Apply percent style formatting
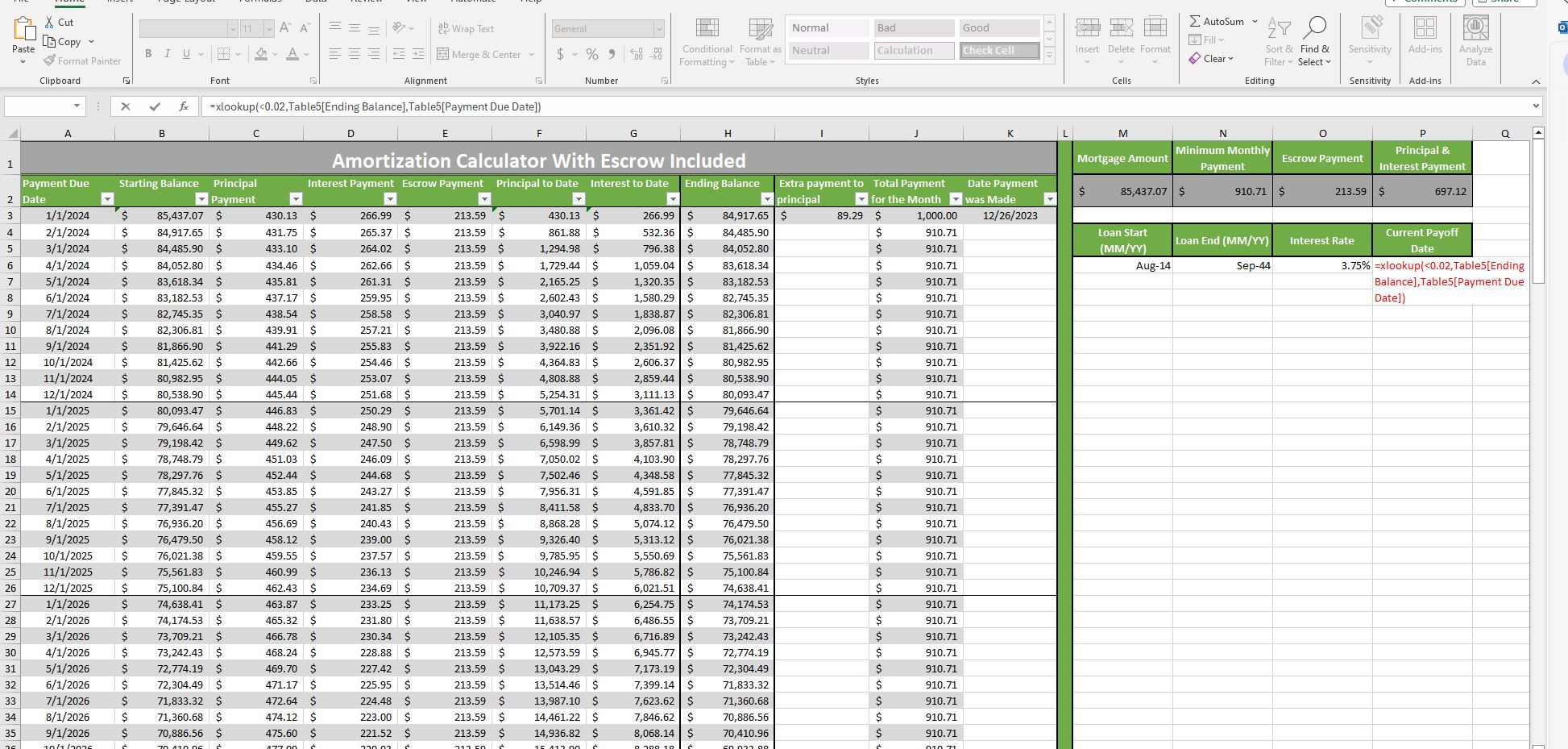1568x749 pixels. 592,55
